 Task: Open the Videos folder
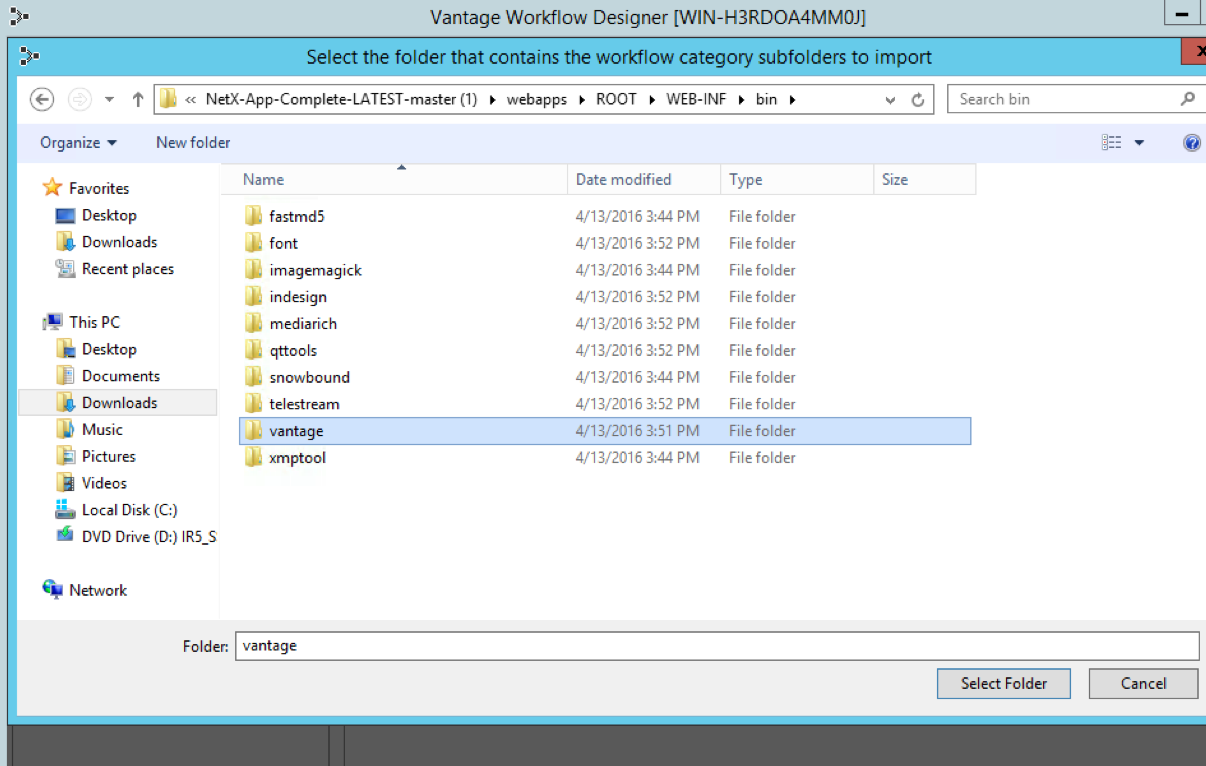click(x=104, y=483)
